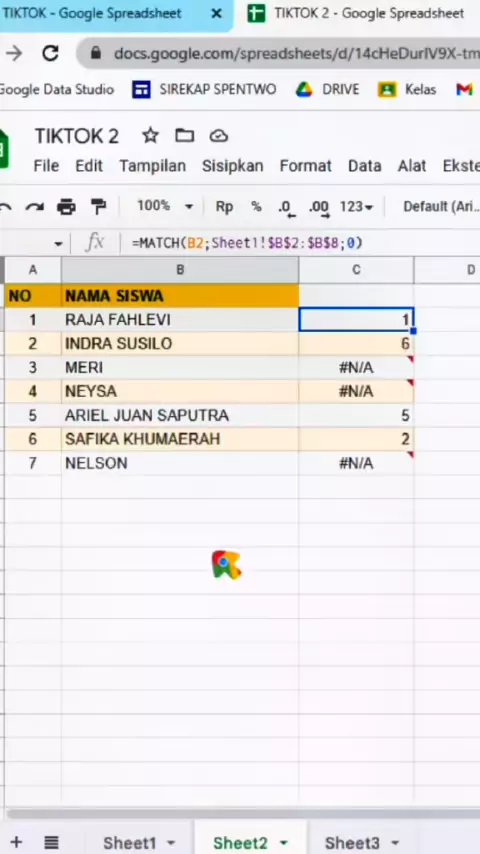Image resolution: width=480 pixels, height=854 pixels.
Task: Open the 100% zoom dropdown
Action: [x=165, y=206]
